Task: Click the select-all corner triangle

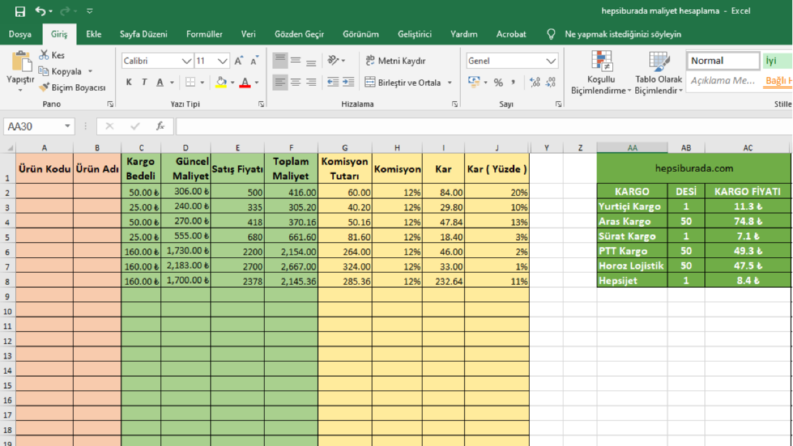Action: pyautogui.click(x=9, y=148)
